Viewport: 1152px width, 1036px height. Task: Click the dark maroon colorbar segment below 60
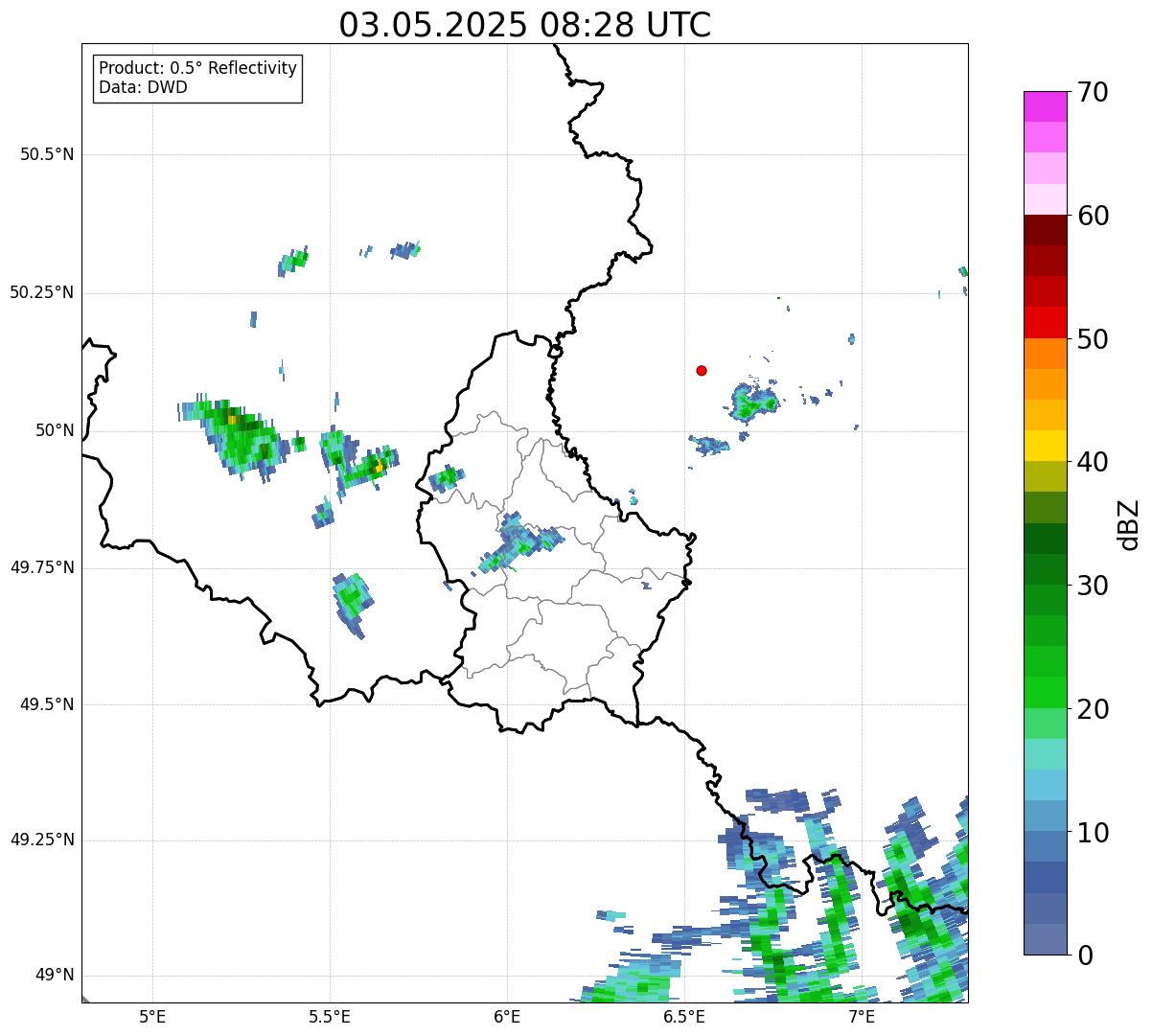[x=1045, y=230]
